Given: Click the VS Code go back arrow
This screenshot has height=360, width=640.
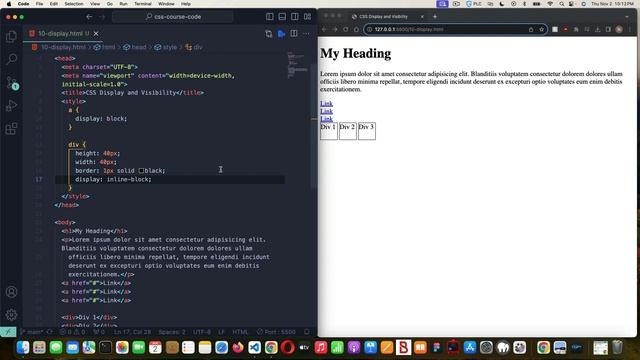Looking at the screenshot, I should [89, 17].
